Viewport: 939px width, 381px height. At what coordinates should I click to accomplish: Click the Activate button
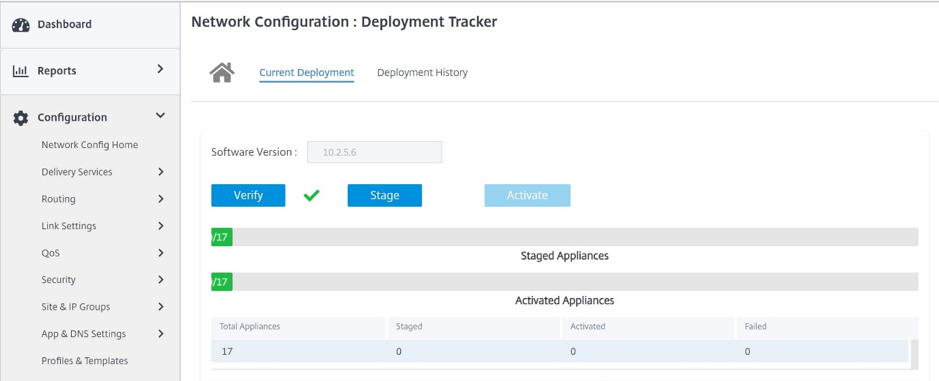click(528, 195)
